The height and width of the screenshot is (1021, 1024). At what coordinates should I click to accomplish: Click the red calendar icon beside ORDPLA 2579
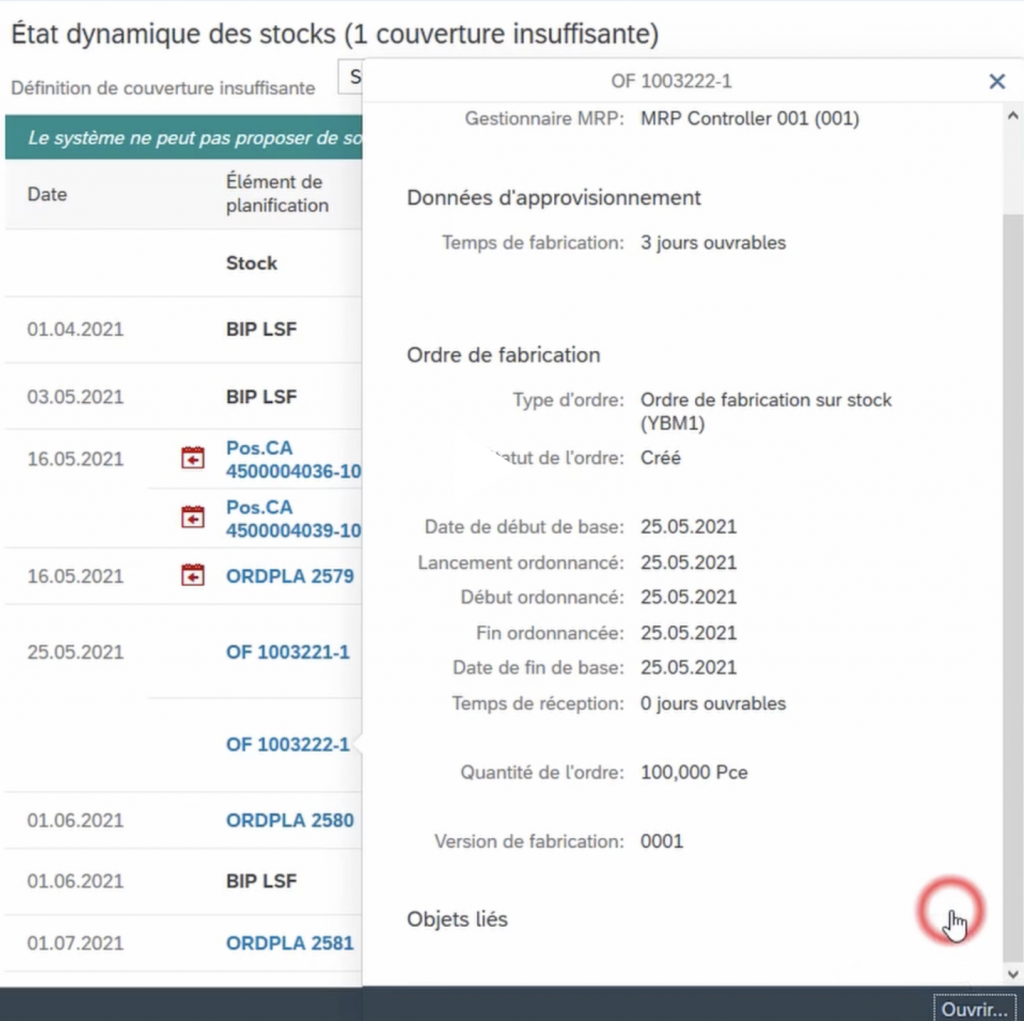coord(192,576)
